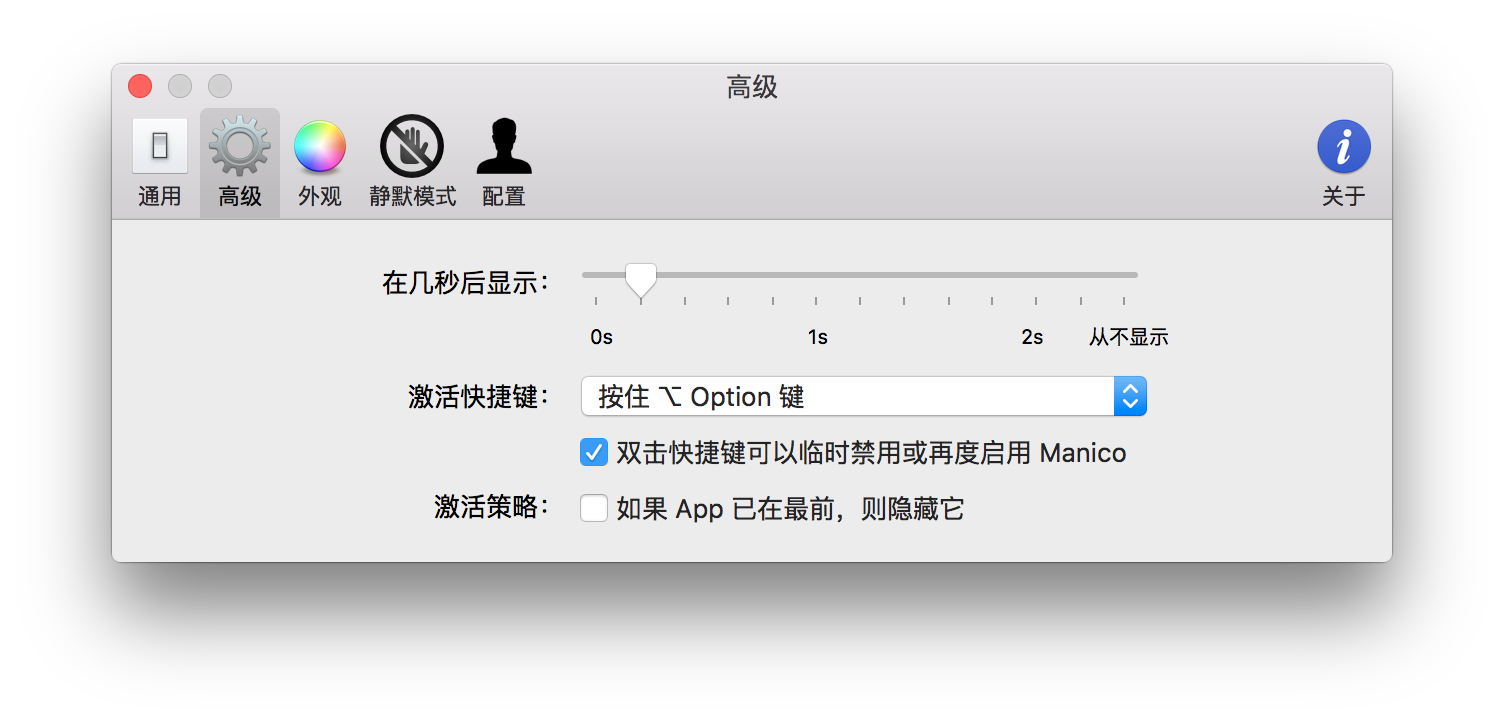Set slider to the 0s tick

pyautogui.click(x=596, y=300)
